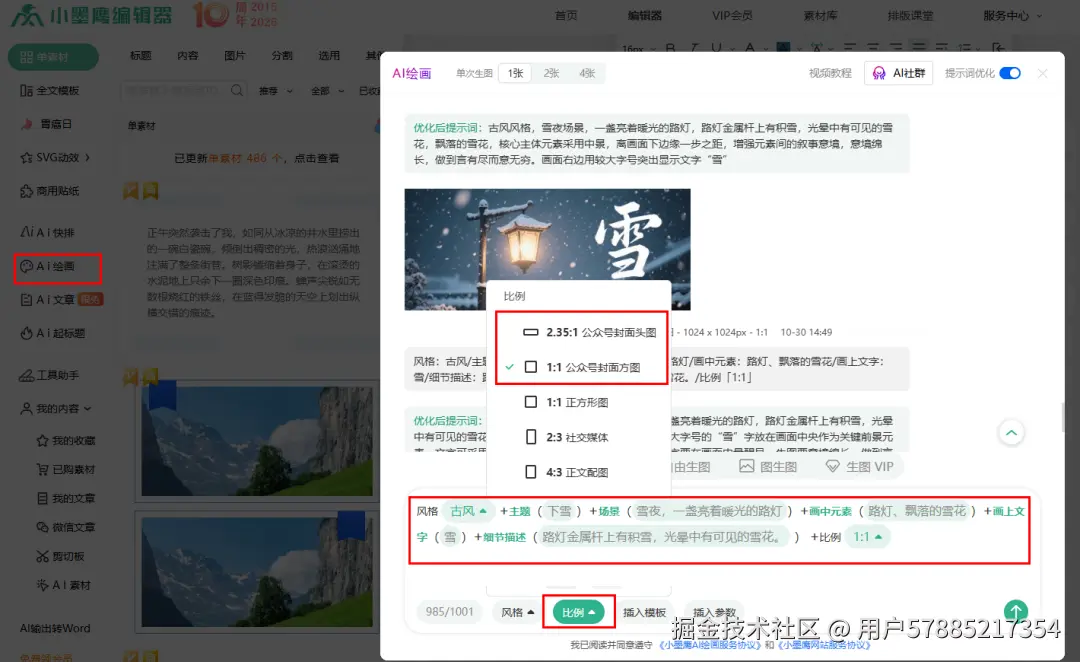Open the 风格 dropdown at bottom

(517, 612)
